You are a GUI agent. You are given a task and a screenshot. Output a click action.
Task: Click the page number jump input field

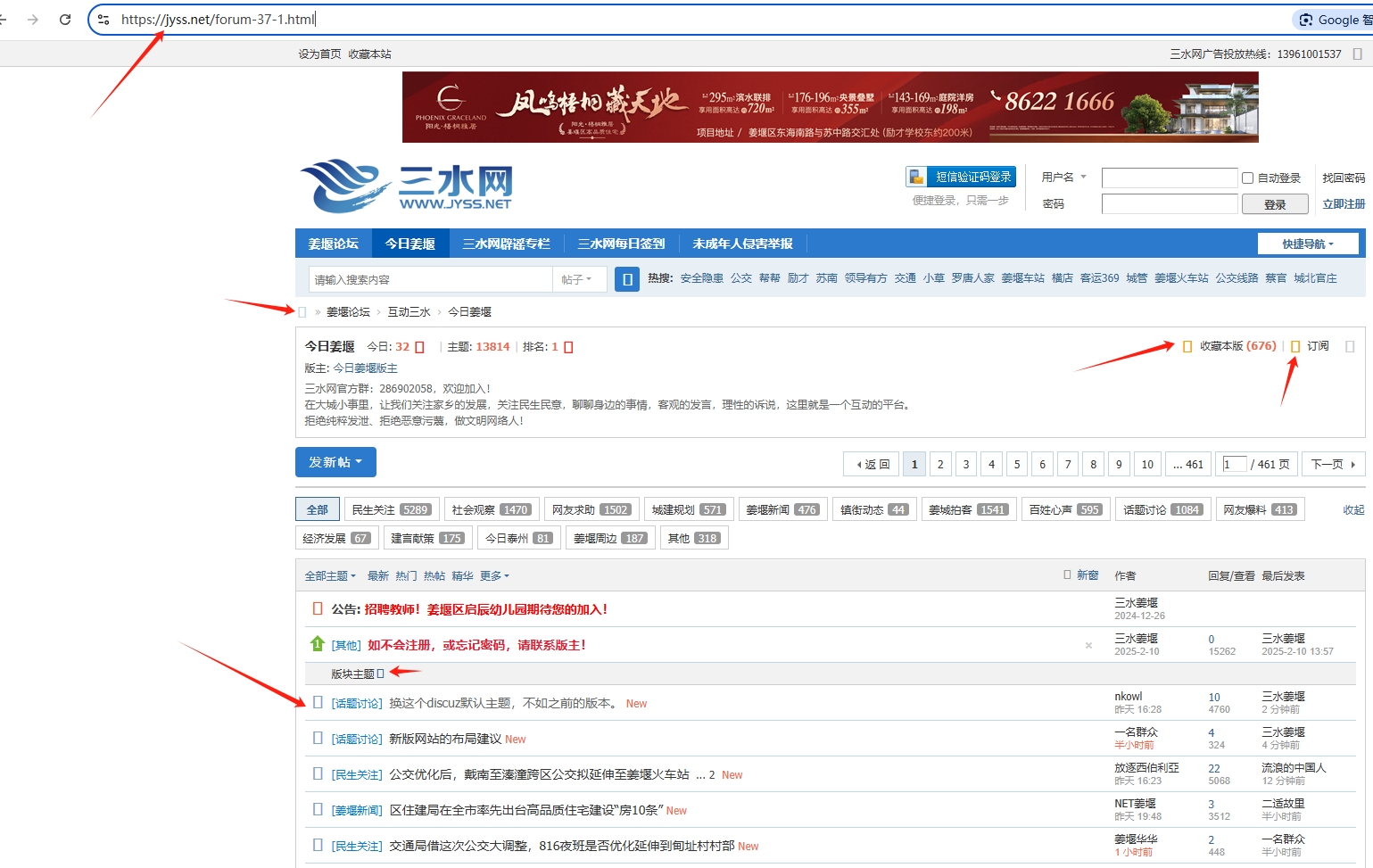pyautogui.click(x=1235, y=464)
